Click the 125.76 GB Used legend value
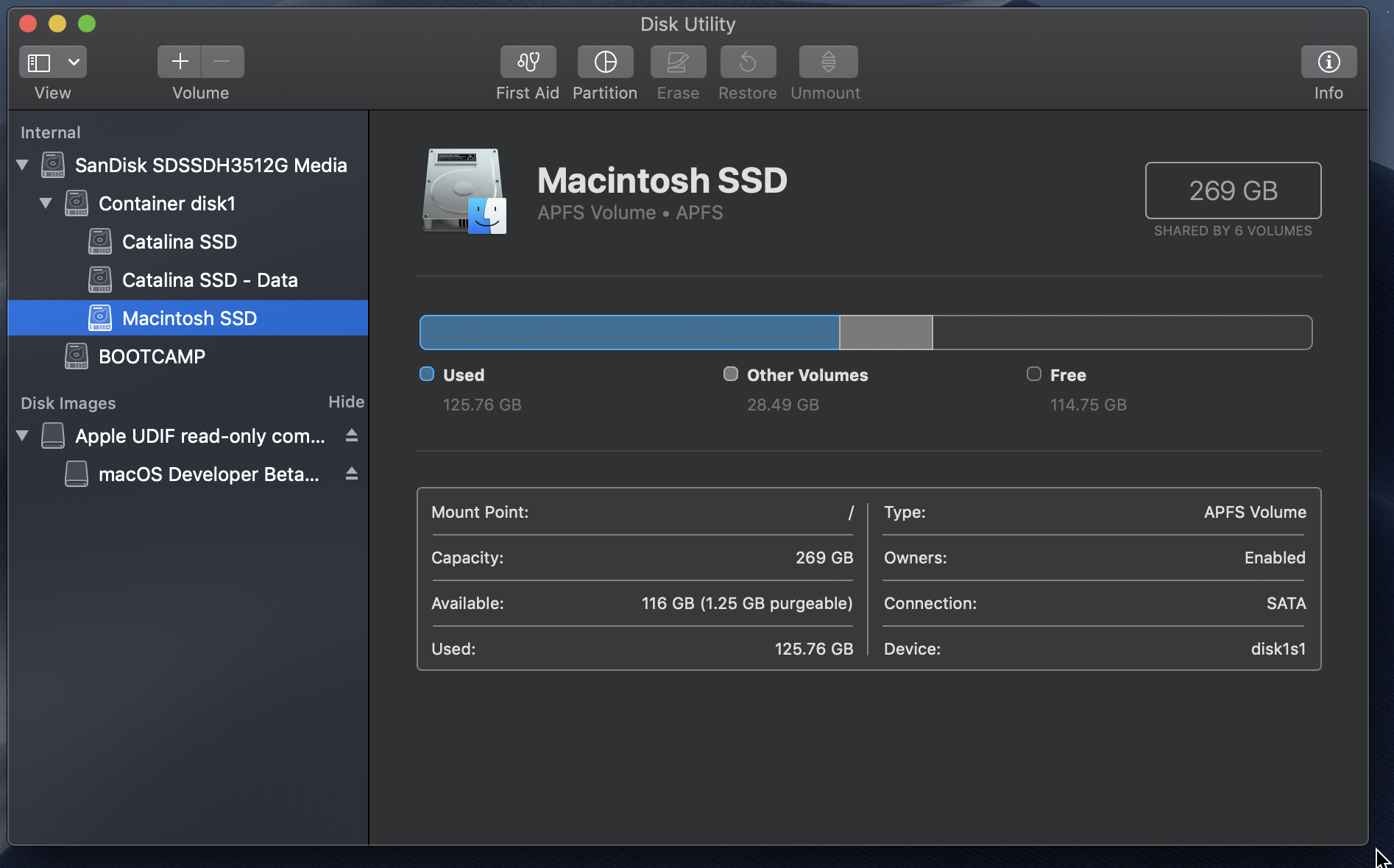Screen dimensions: 1394x868 pyautogui.click(x=482, y=405)
